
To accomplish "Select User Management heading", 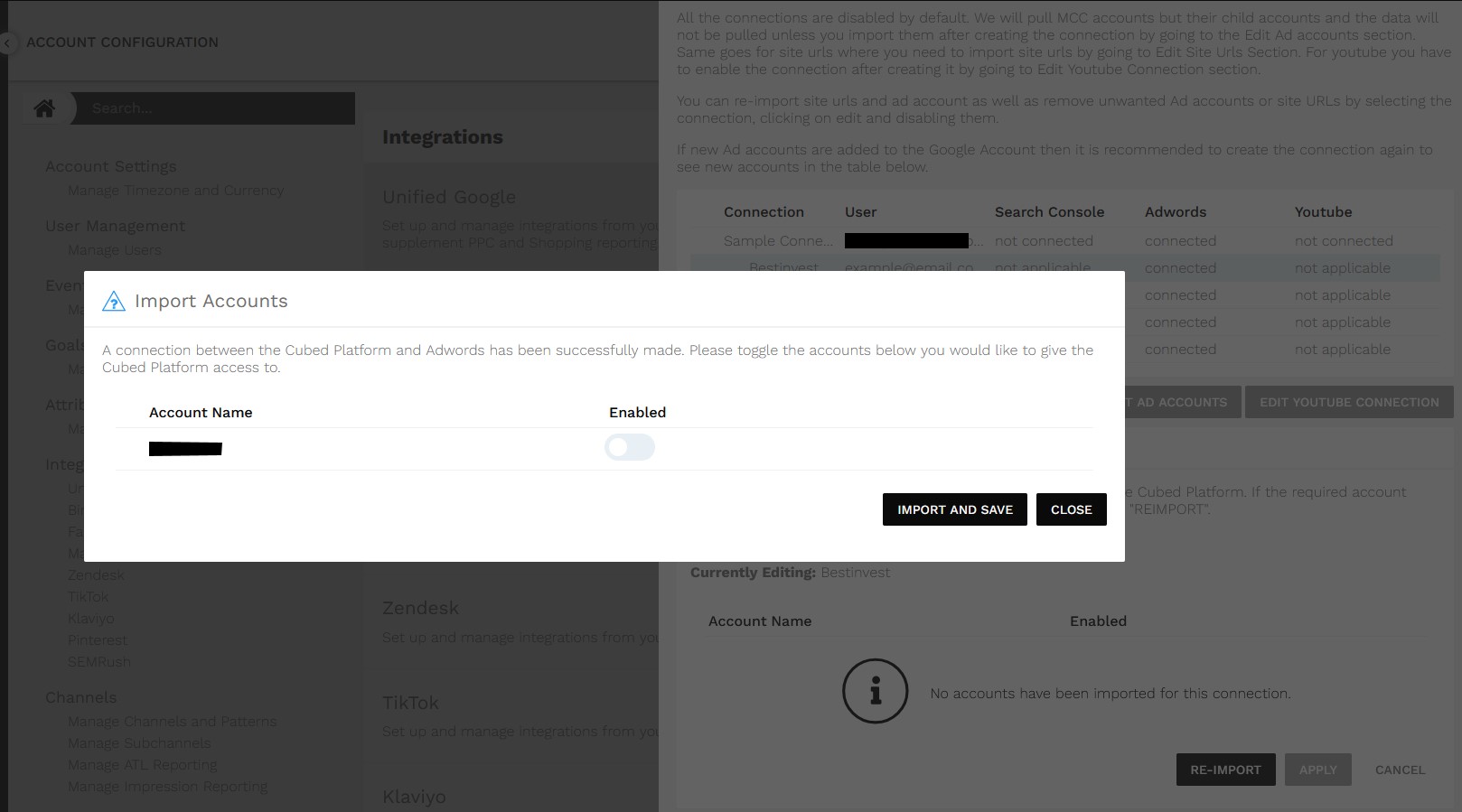I will click(115, 226).
